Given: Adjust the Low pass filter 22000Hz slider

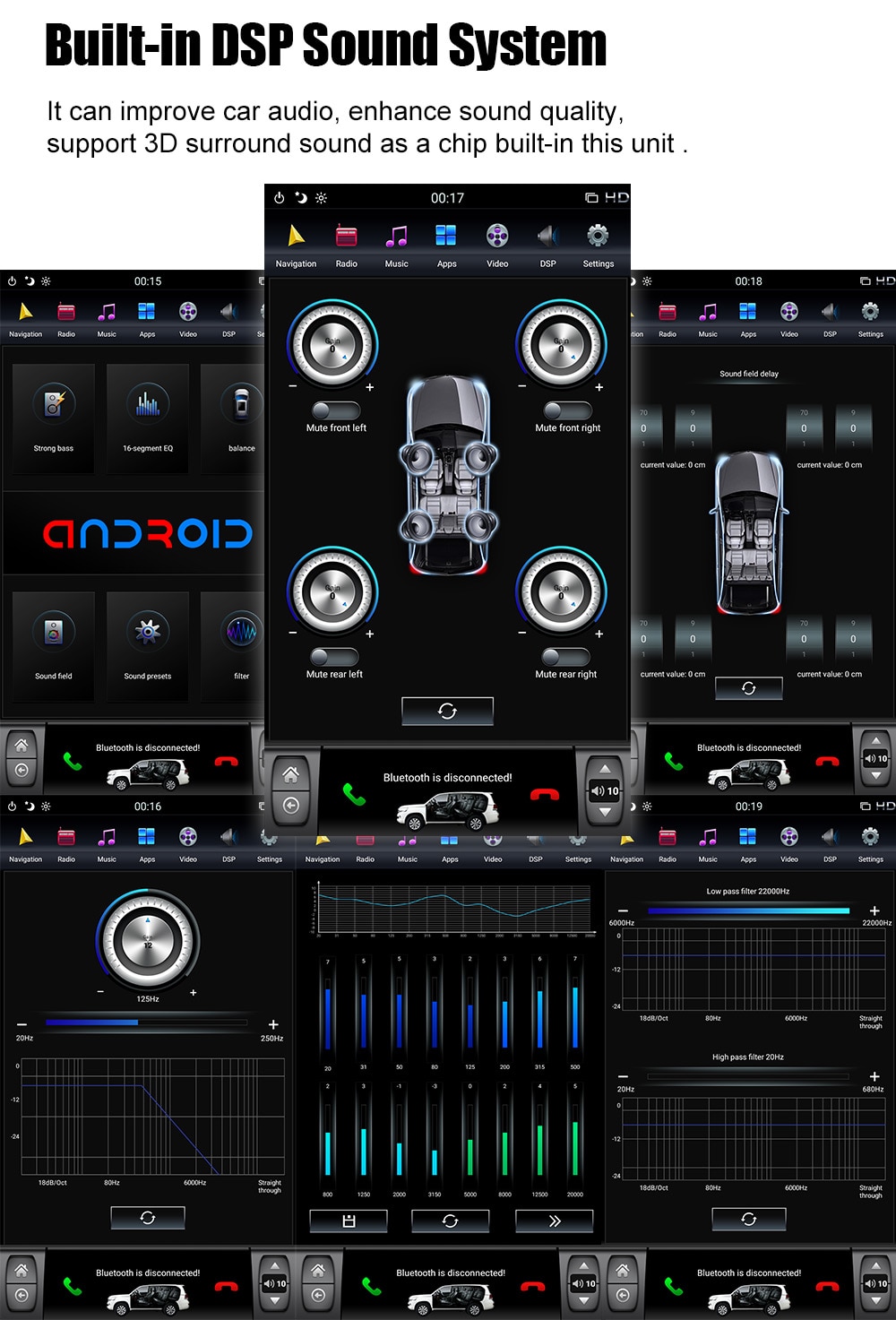Looking at the screenshot, I should click(748, 910).
